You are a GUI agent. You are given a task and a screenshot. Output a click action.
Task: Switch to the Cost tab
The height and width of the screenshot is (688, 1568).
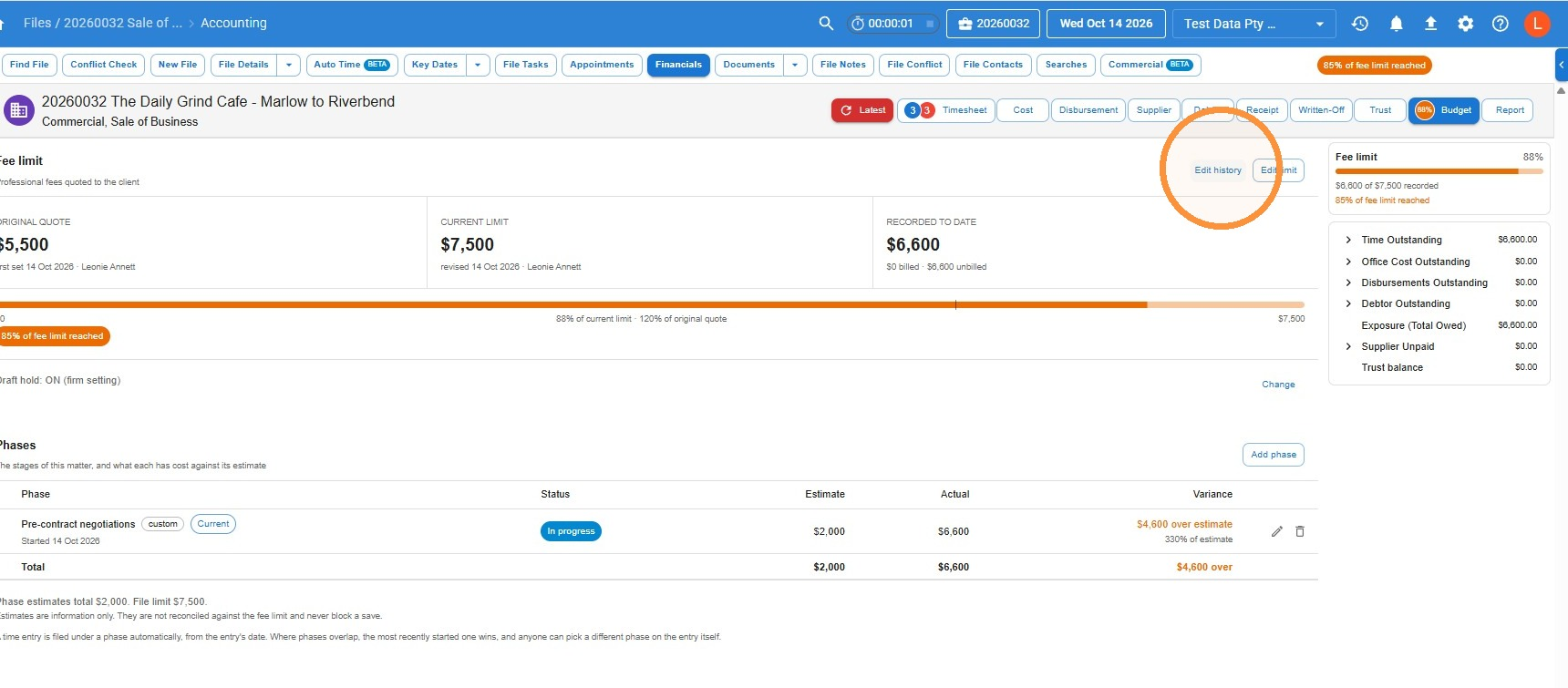click(x=1023, y=110)
